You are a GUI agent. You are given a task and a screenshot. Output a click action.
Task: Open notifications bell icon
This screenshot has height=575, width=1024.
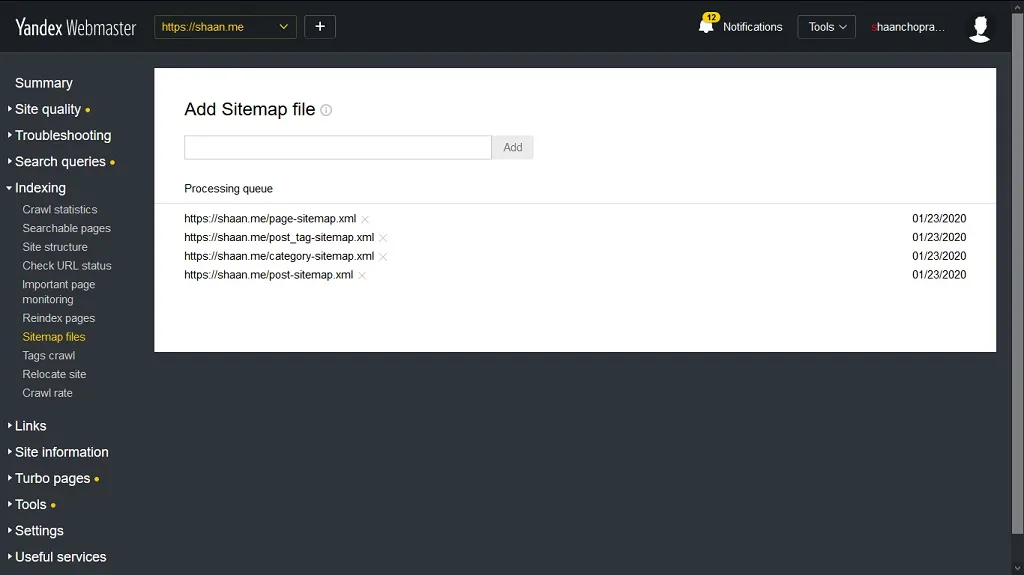click(706, 25)
